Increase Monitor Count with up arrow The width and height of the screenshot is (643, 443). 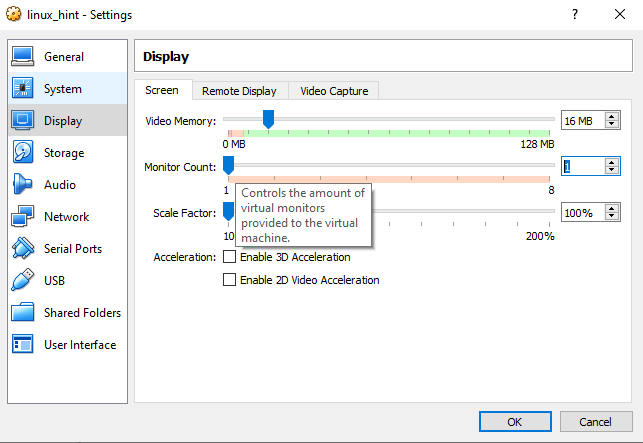(x=612, y=163)
